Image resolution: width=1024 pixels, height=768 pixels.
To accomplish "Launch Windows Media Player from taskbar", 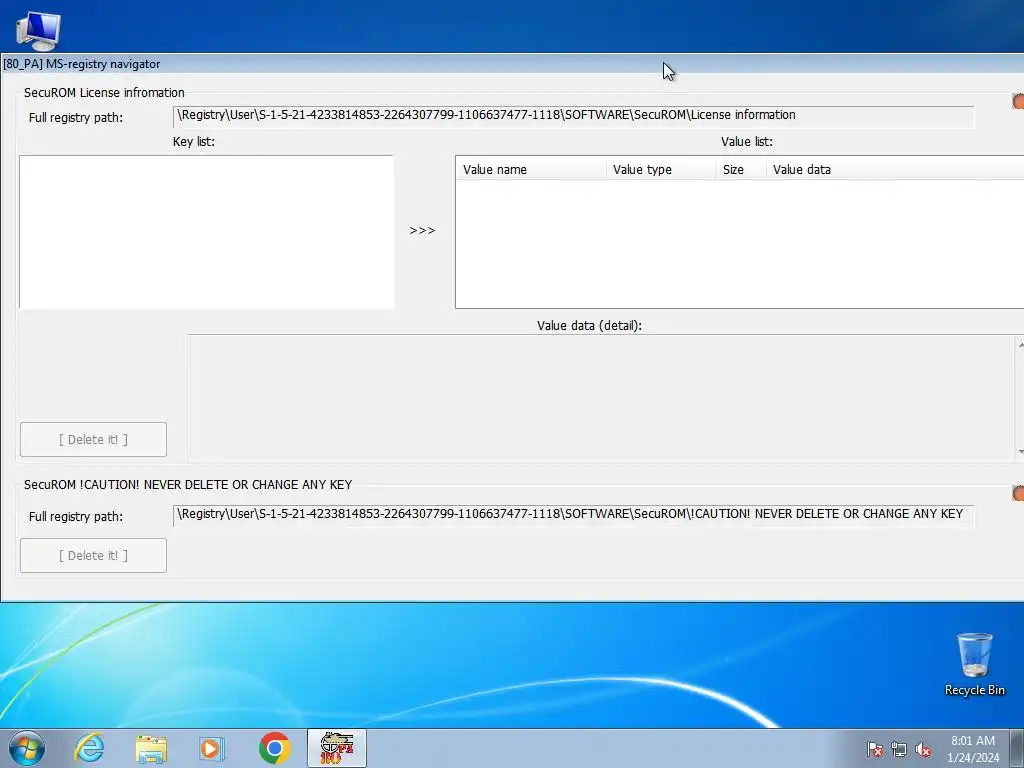I will pyautogui.click(x=212, y=748).
